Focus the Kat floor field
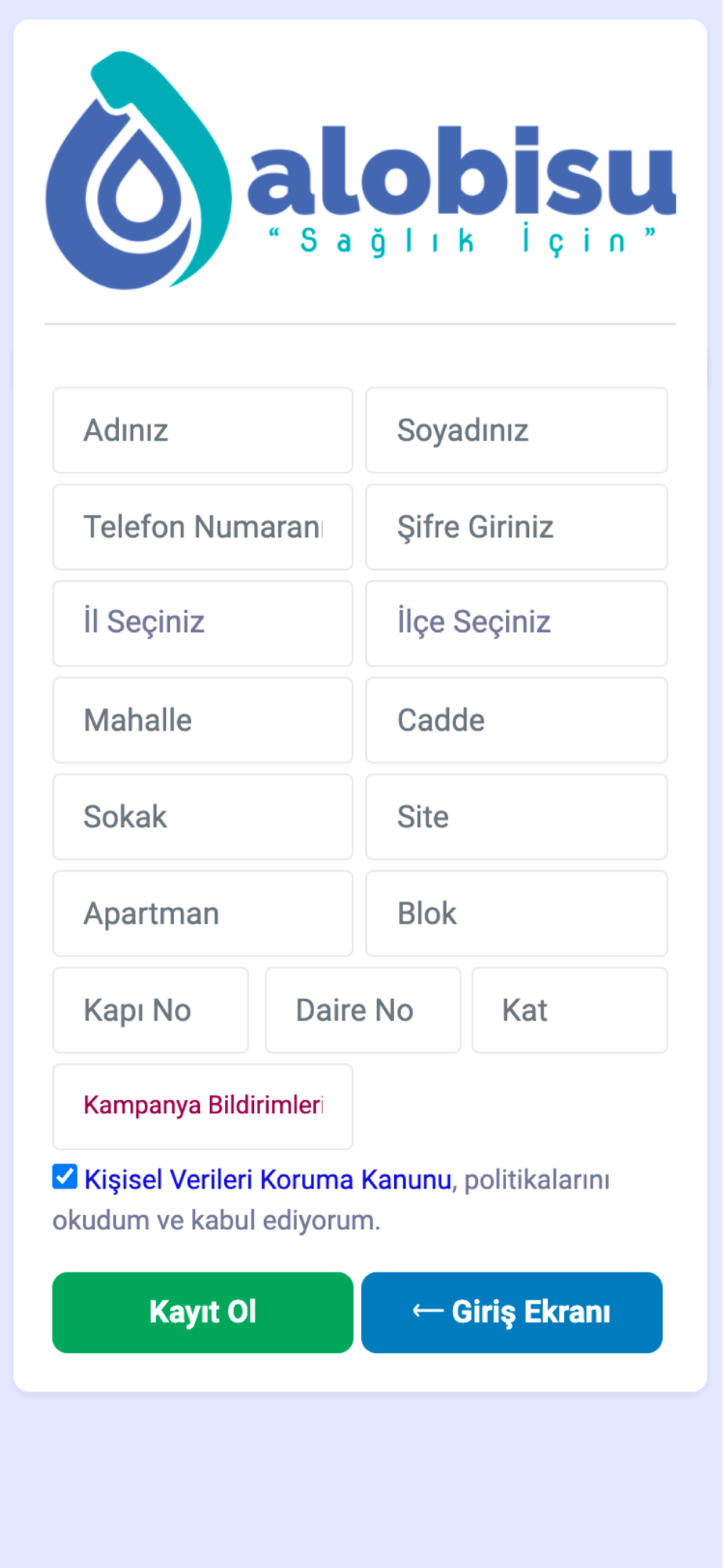 point(570,1010)
